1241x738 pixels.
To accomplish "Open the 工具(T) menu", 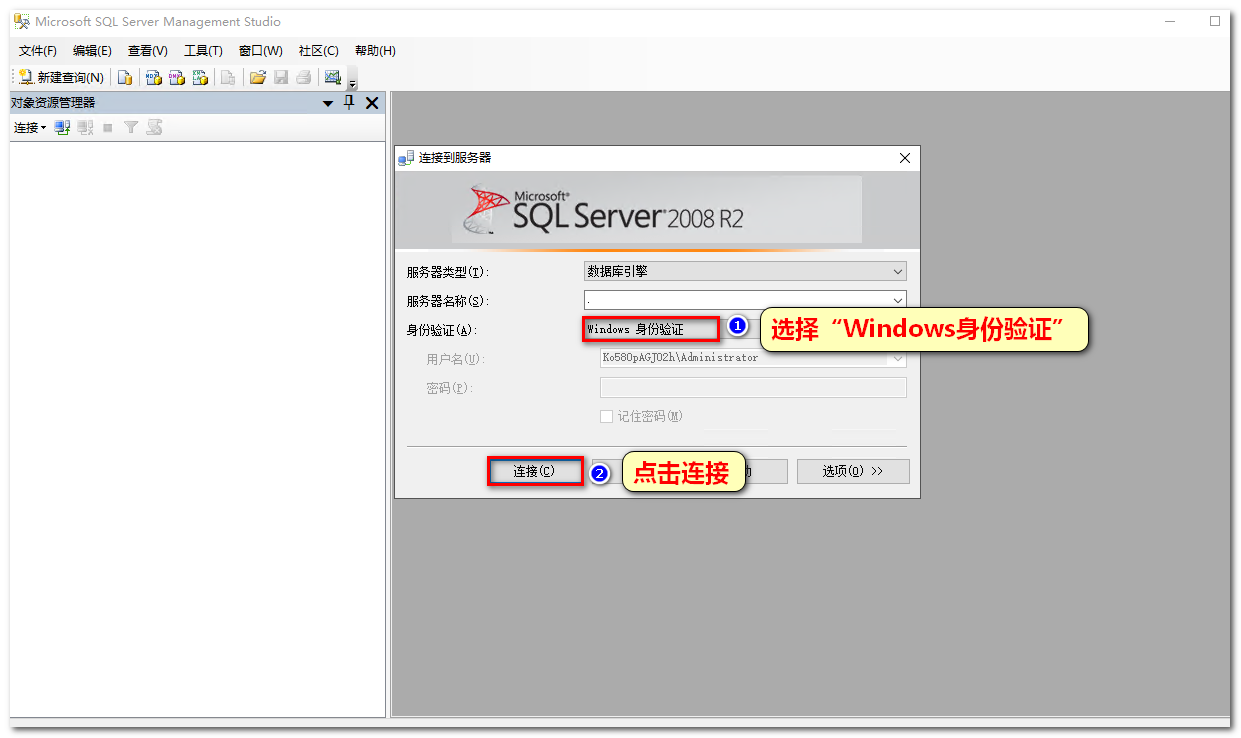I will point(203,51).
